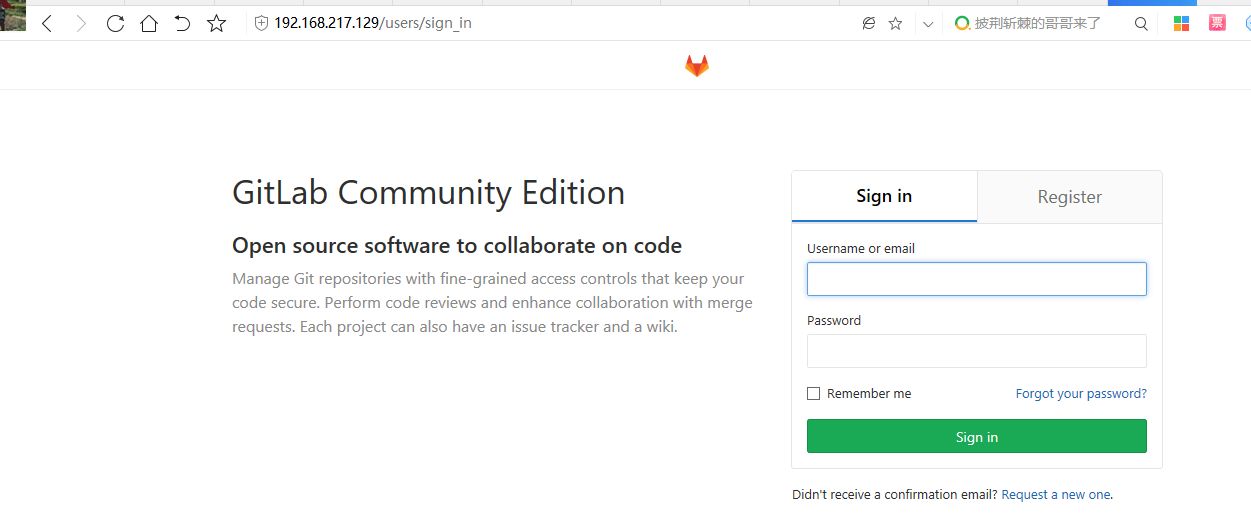Open the colorful four-square extension icon
The height and width of the screenshot is (528, 1251).
coord(1182,23)
